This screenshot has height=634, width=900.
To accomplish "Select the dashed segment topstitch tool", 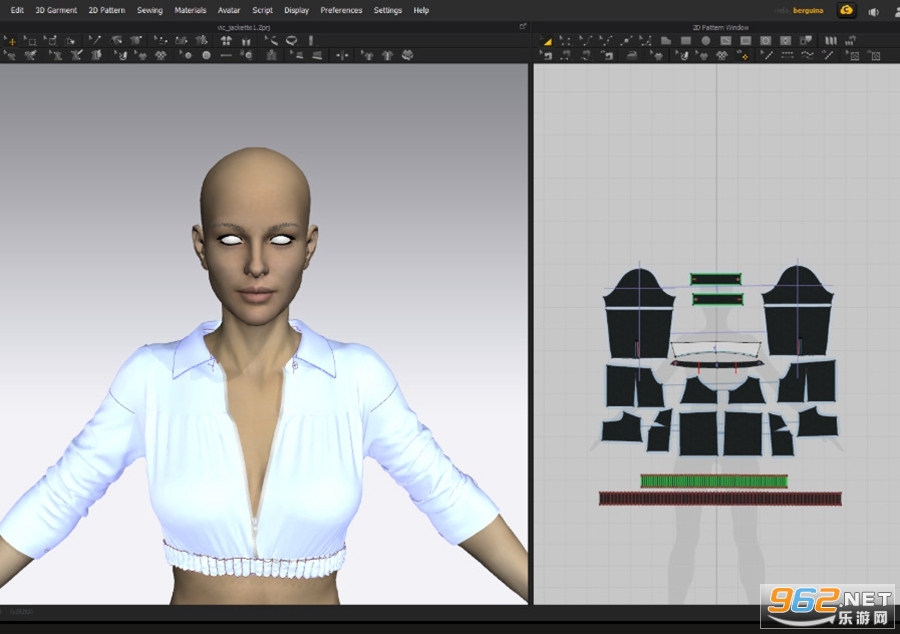I will [788, 55].
